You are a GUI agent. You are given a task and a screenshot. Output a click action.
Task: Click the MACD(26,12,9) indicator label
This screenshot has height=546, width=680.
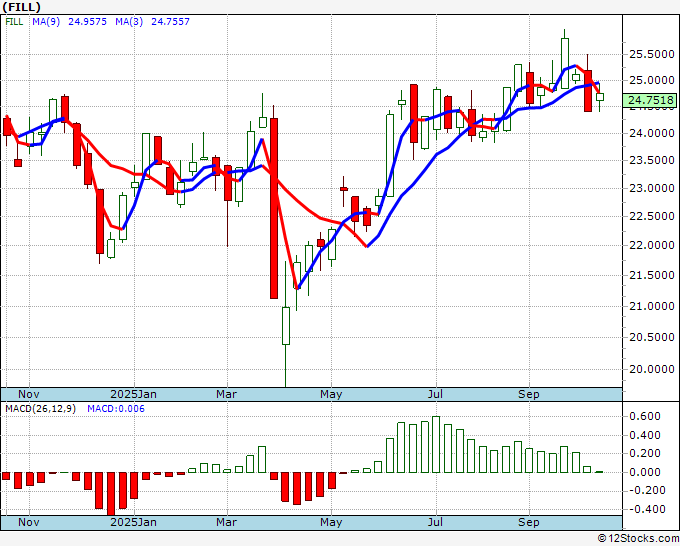tap(40, 409)
